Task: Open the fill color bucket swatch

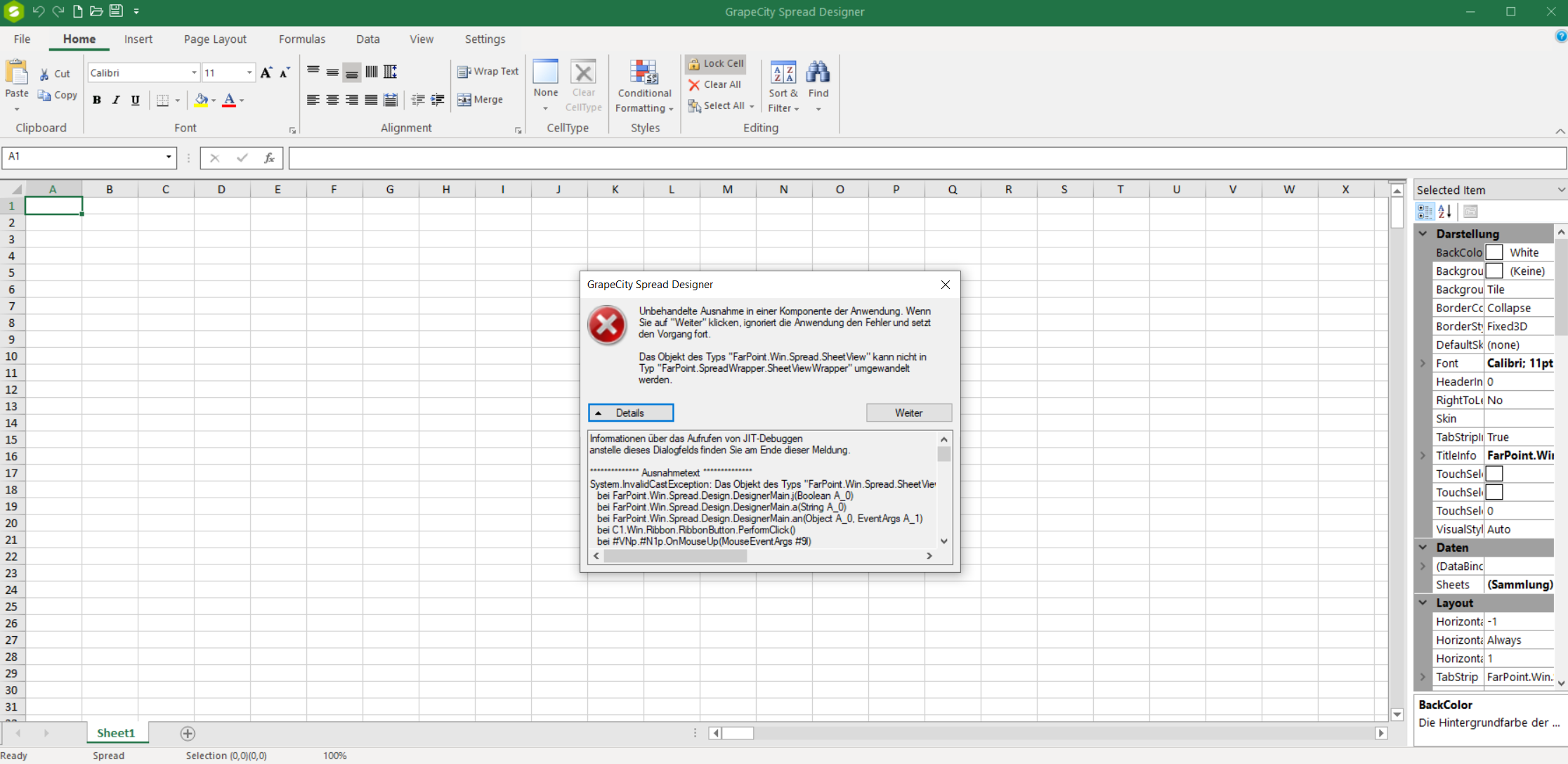Action: click(201, 100)
